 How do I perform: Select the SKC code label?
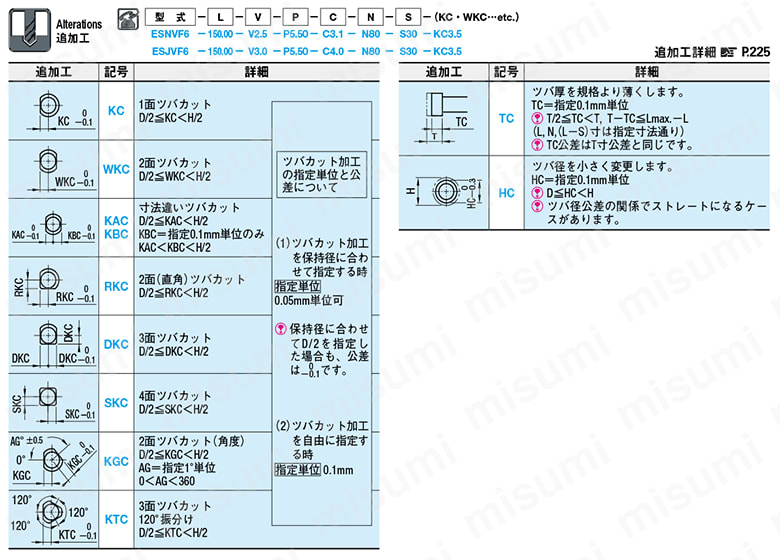click(116, 402)
